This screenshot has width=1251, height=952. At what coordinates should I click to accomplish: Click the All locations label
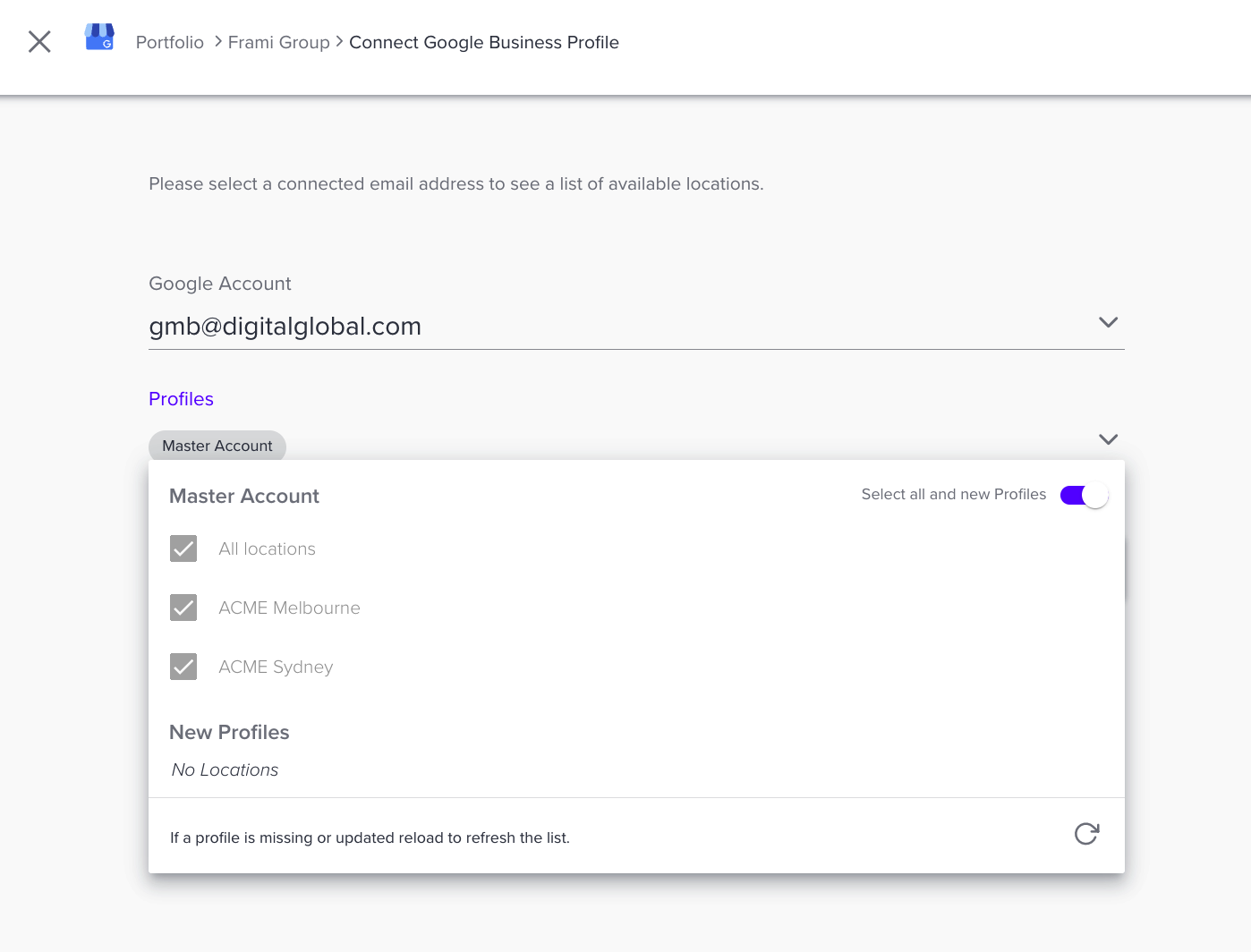(x=267, y=548)
